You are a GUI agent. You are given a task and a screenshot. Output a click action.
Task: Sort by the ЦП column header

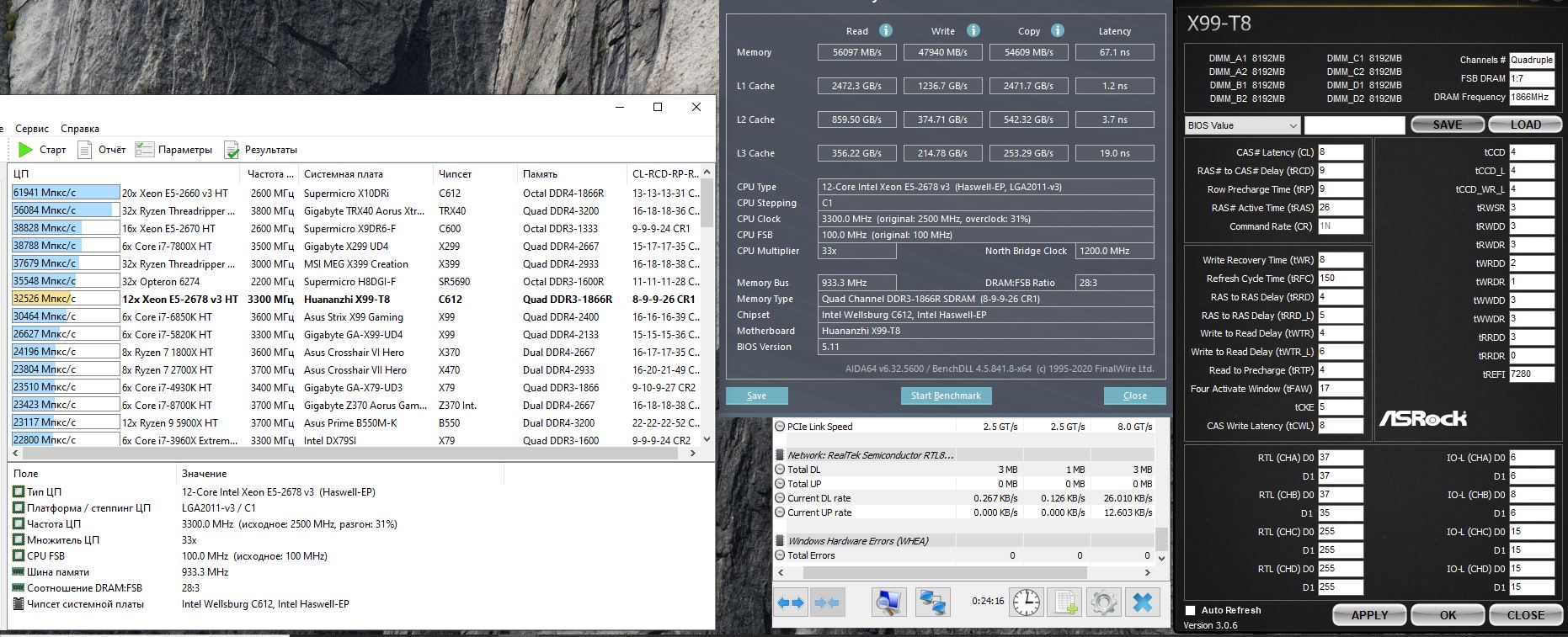tap(125, 174)
